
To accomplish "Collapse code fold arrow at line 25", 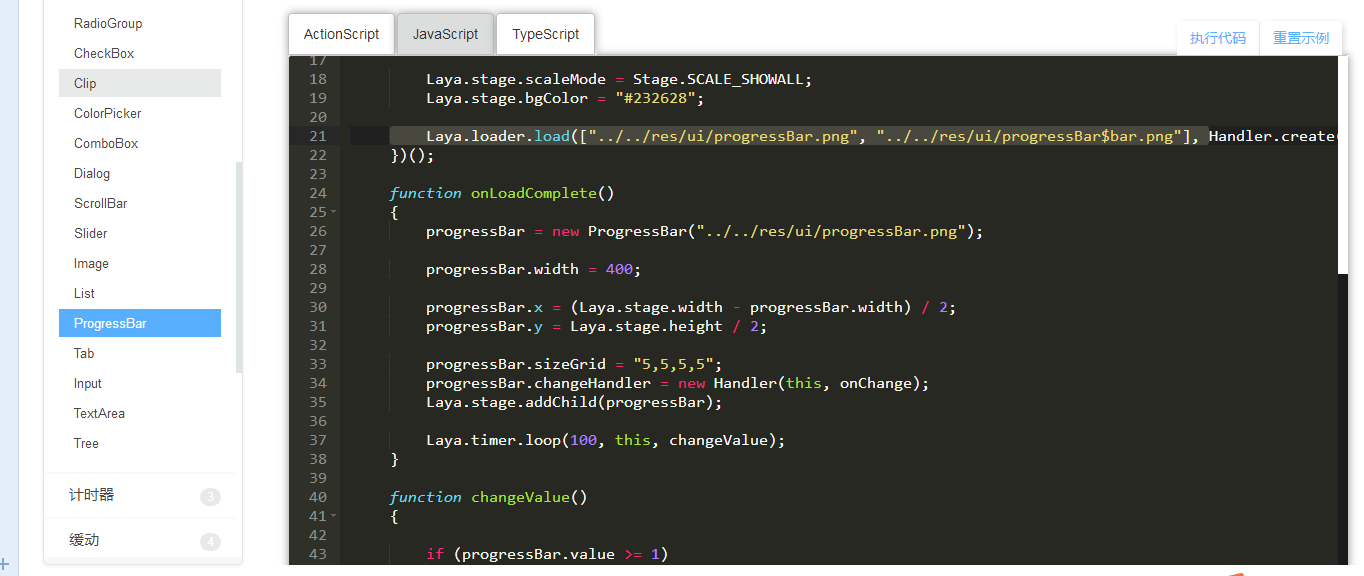I will [x=334, y=212].
